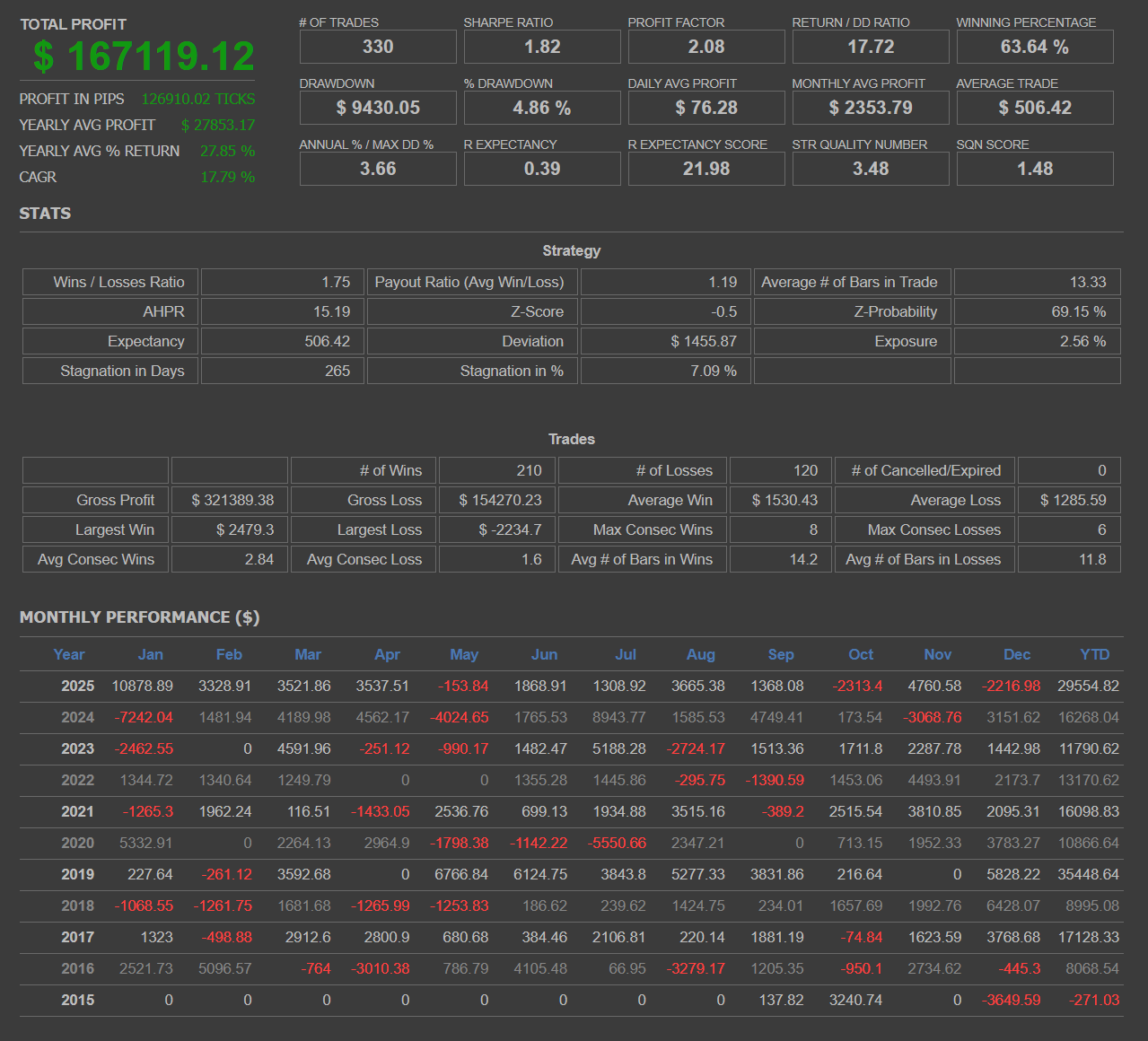Click the 2015 year label
Image resolution: width=1148 pixels, height=1041 pixels.
[x=77, y=1000]
